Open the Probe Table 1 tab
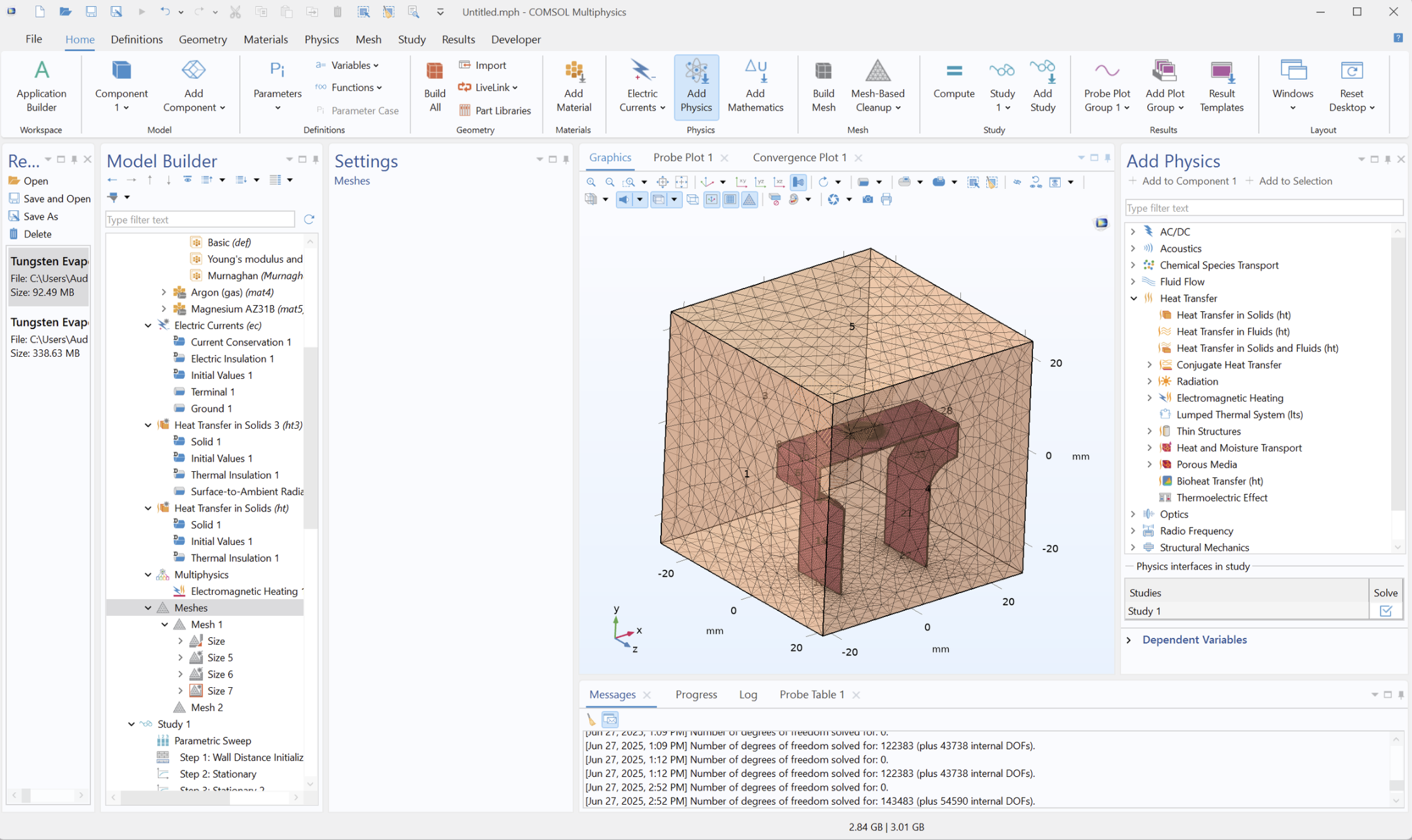 (x=811, y=694)
